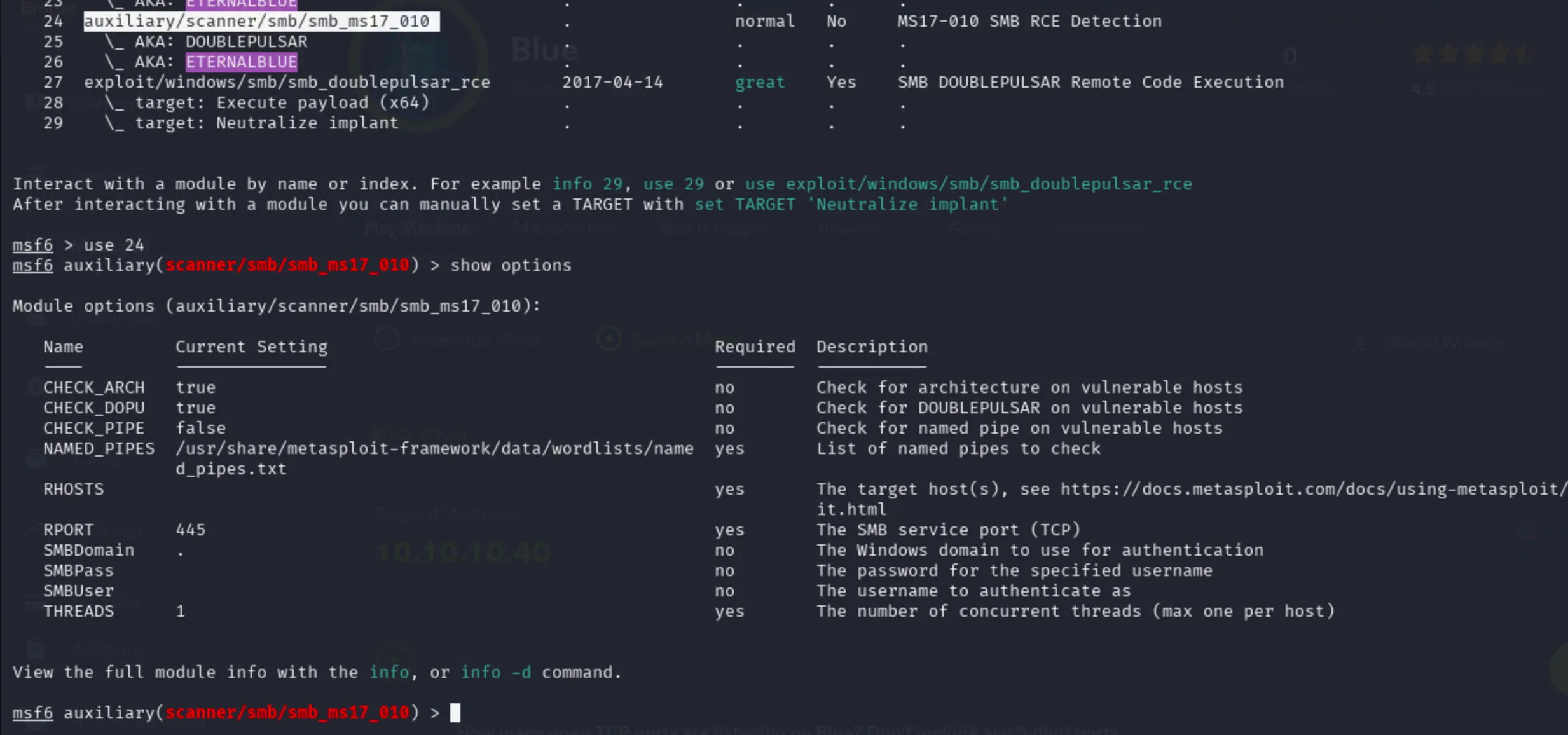This screenshot has height=735, width=1568.
Task: Click the 'Current Setting' column header
Action: [x=251, y=347]
